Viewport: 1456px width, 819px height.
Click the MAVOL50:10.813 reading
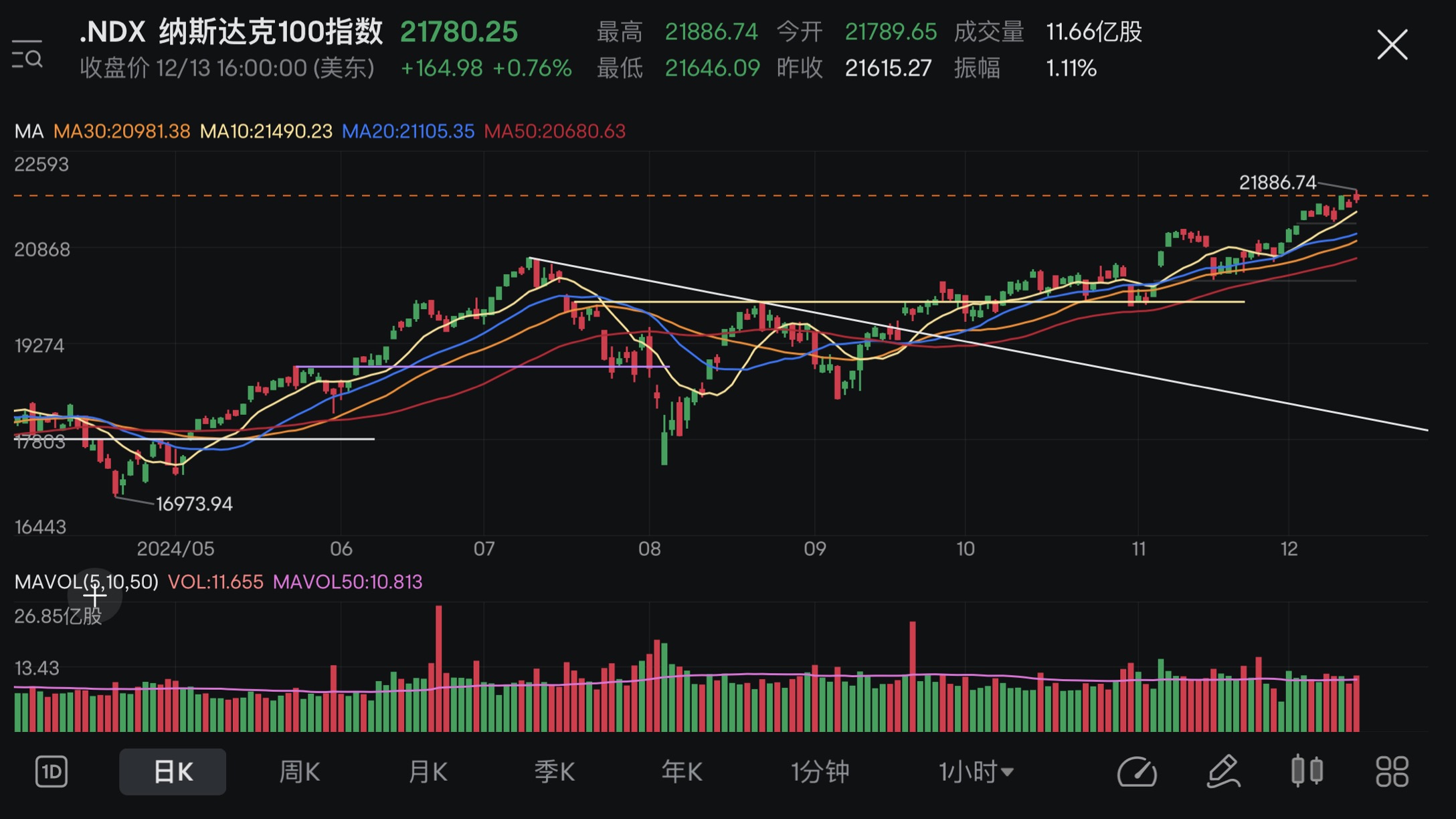(348, 581)
